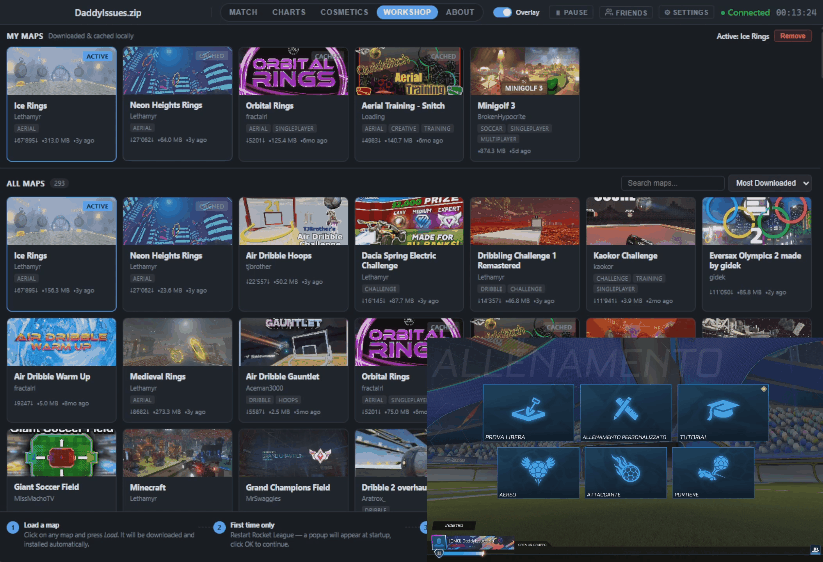Screen dimensions: 823x562
Task: Select Dacia Spring Electric Challenge map
Action: point(409,254)
